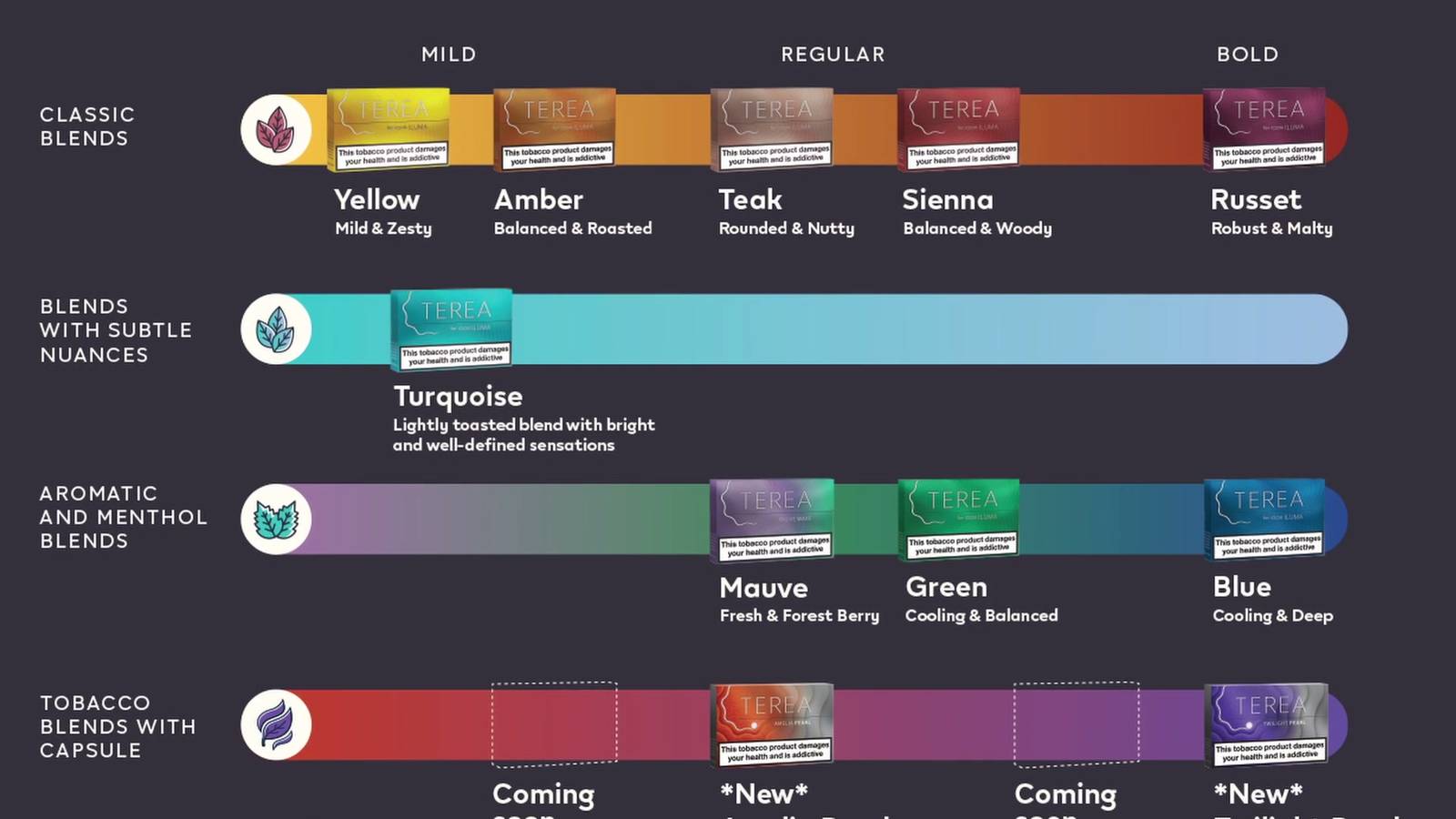1456x819 pixels.
Task: Click the Sienna product name
Action: point(948,199)
